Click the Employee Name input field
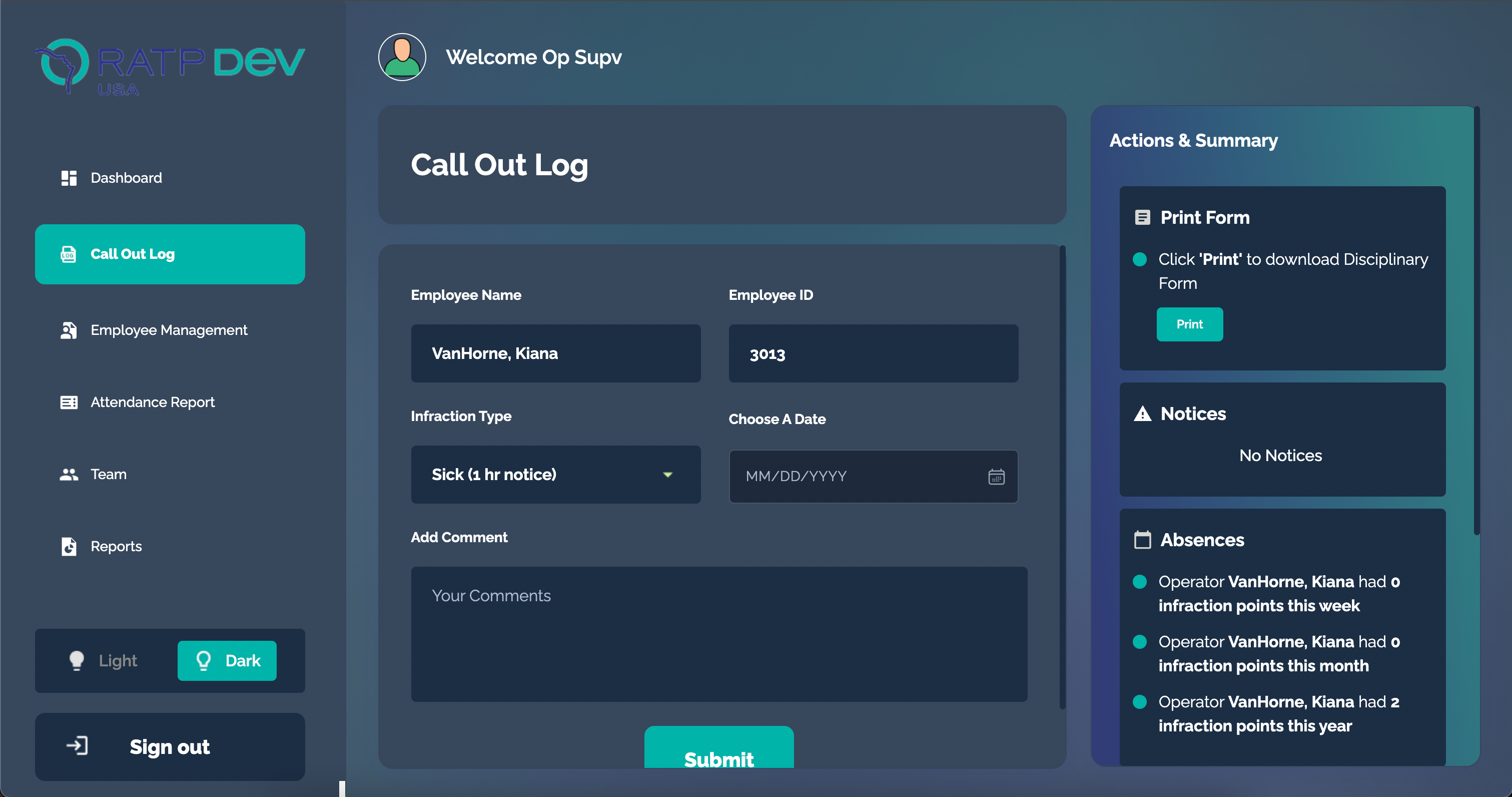 [x=556, y=353]
